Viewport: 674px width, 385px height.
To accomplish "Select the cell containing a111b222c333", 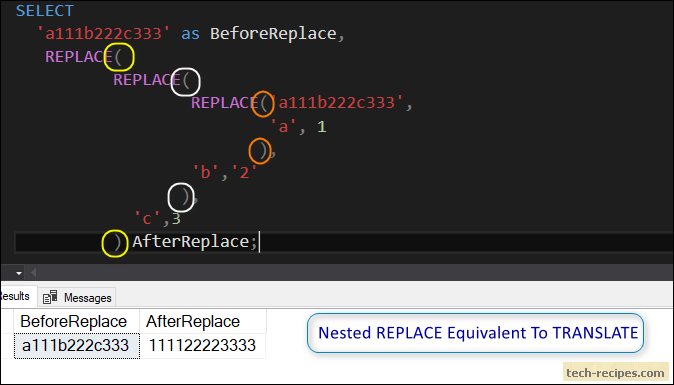I will 77,345.
